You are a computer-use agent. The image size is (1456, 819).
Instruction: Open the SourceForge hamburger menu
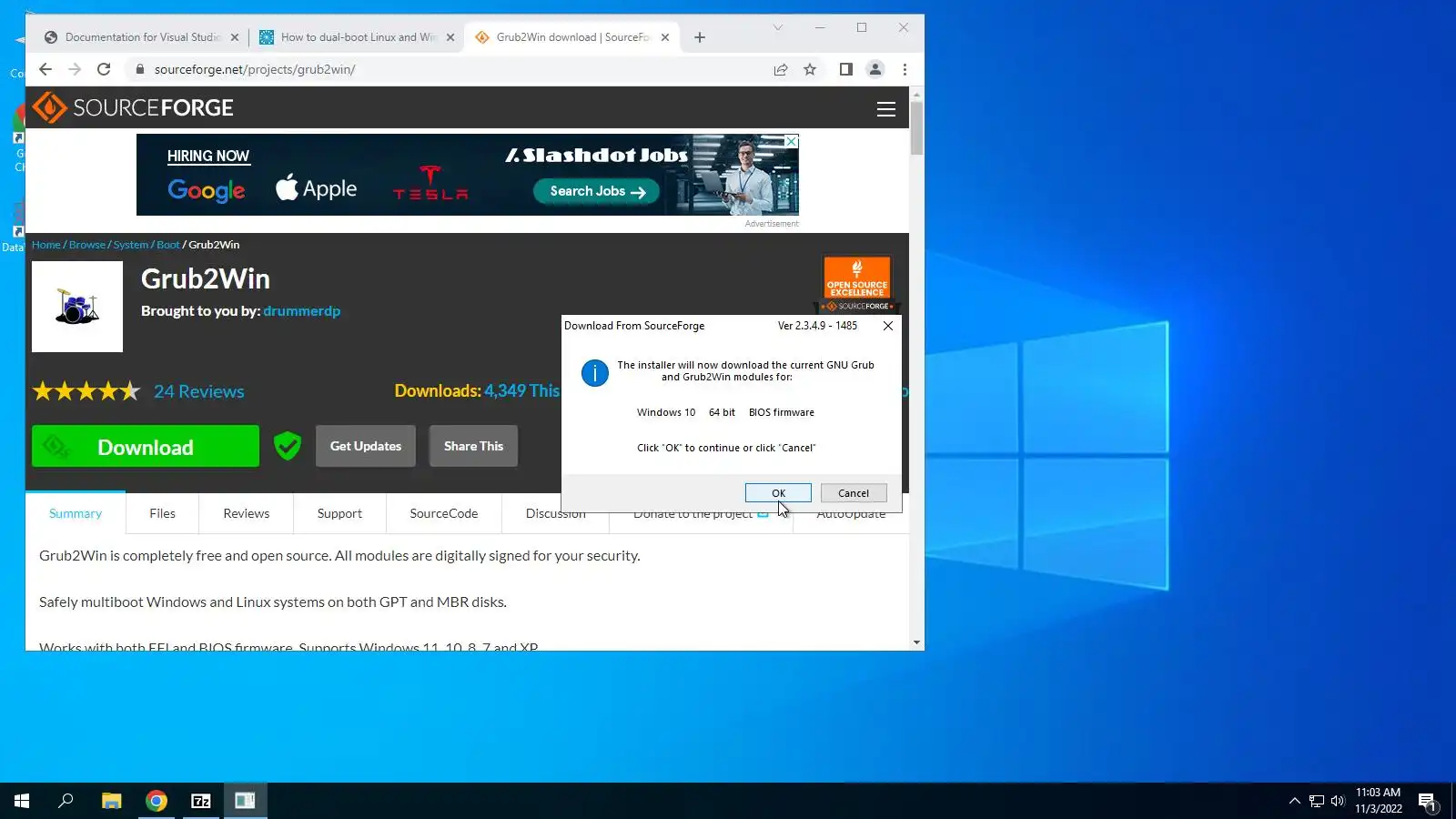[886, 109]
